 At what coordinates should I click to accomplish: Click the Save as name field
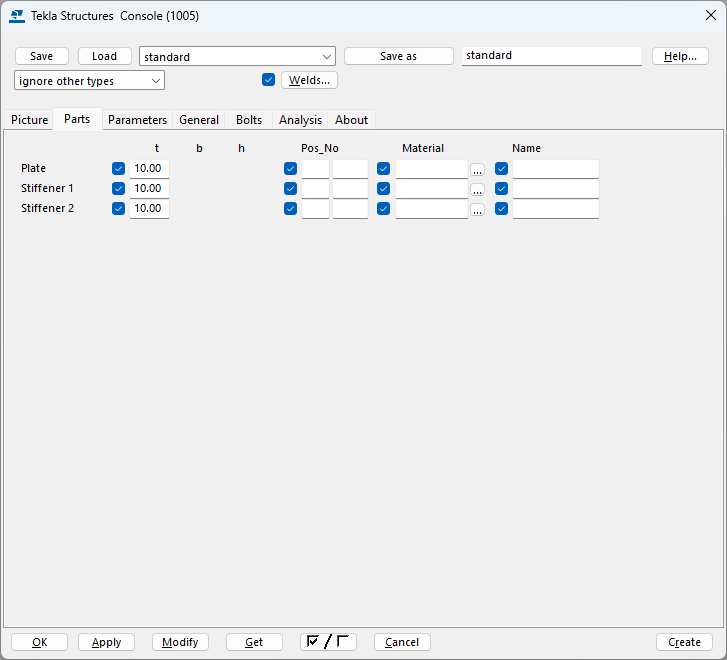(552, 56)
